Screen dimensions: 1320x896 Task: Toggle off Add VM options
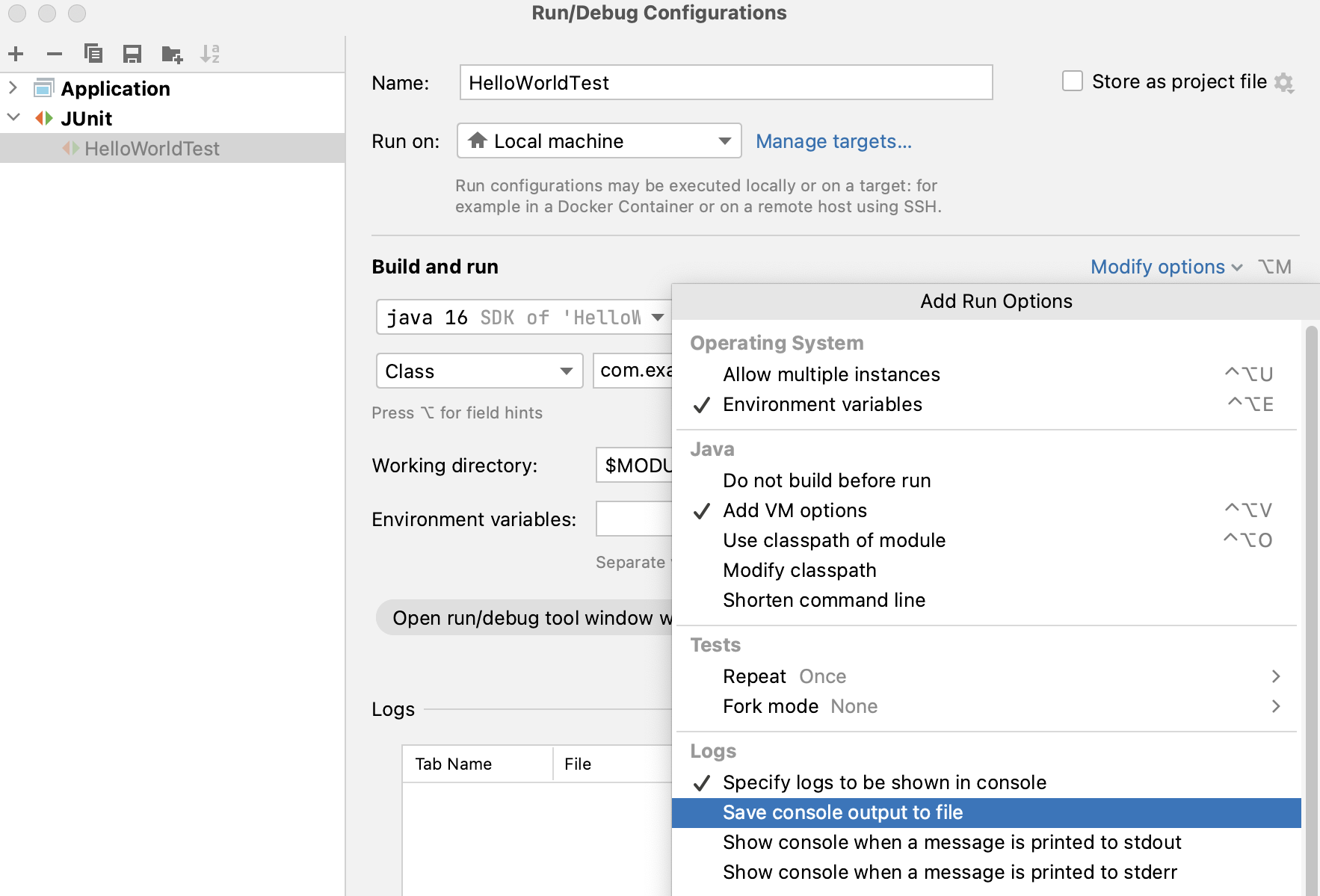coord(795,510)
